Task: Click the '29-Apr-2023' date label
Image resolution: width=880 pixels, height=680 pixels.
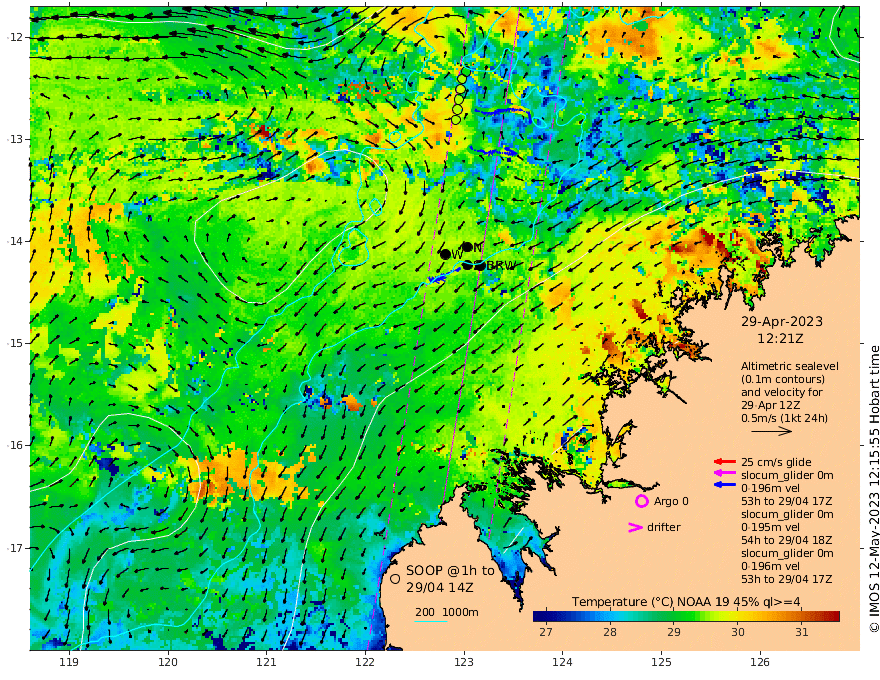Action: 782,322
